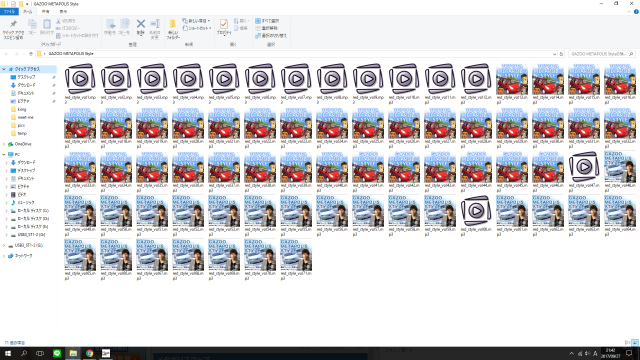Click Select none in the ribbon
The width and height of the screenshot is (640, 360).
click(x=267, y=28)
